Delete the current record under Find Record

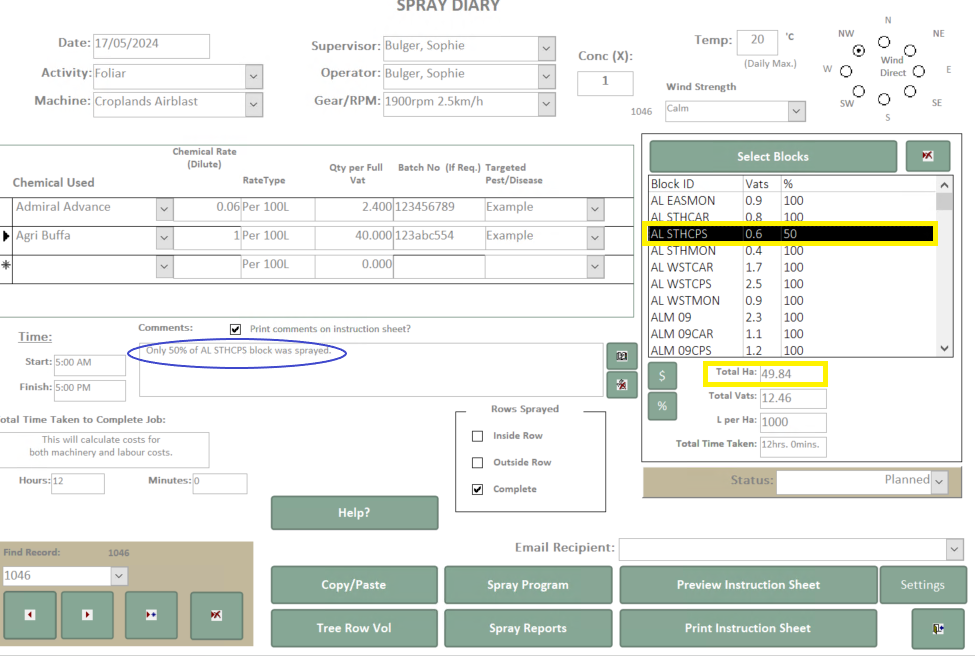[x=216, y=615]
